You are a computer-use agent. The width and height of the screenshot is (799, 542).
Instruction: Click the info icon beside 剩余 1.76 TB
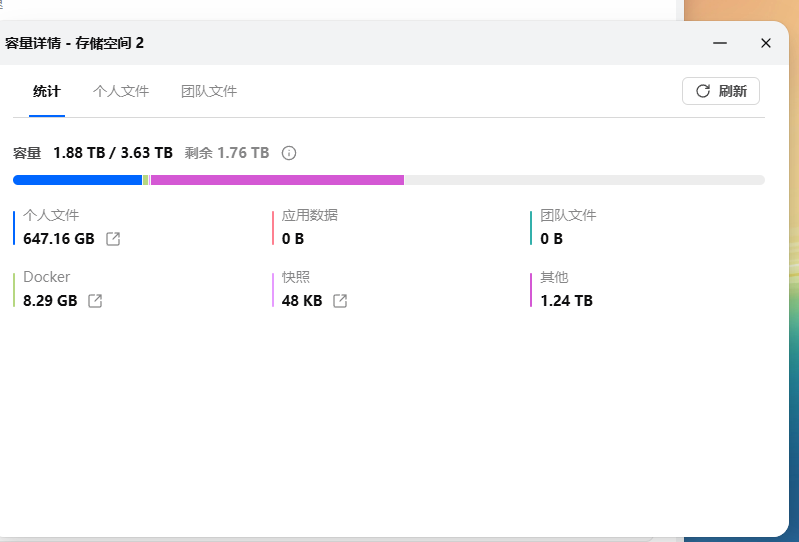point(289,153)
